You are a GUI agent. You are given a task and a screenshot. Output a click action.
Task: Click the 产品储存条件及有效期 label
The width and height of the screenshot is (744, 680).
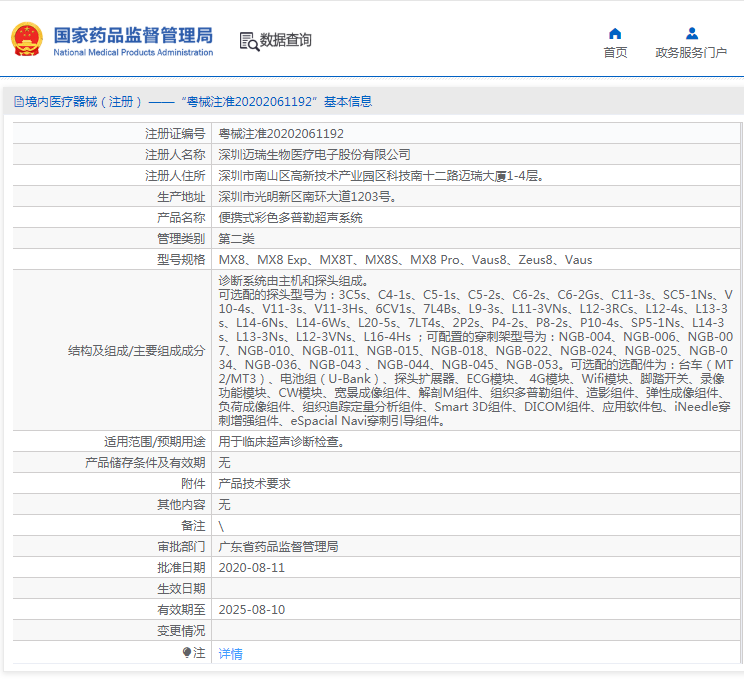(x=145, y=463)
